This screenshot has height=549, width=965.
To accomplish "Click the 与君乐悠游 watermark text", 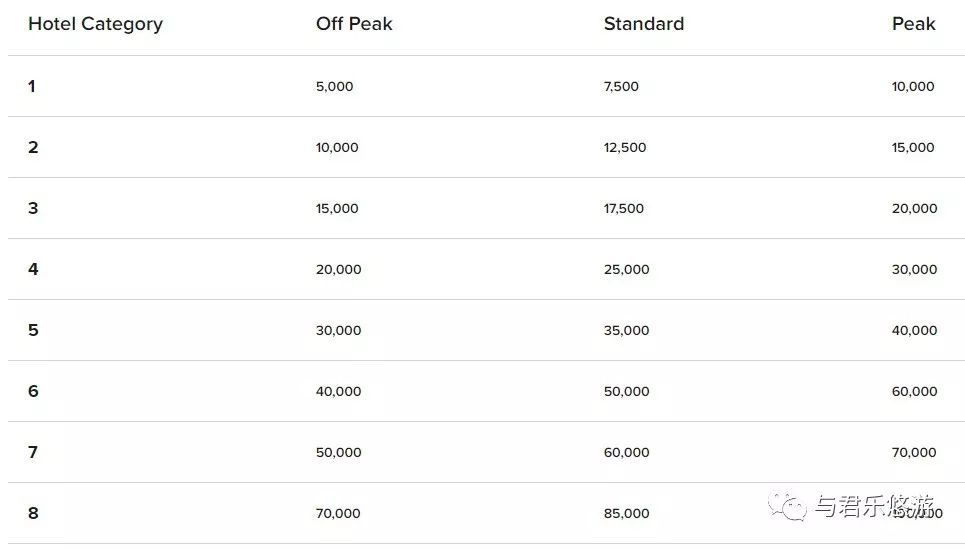I will pos(875,506).
